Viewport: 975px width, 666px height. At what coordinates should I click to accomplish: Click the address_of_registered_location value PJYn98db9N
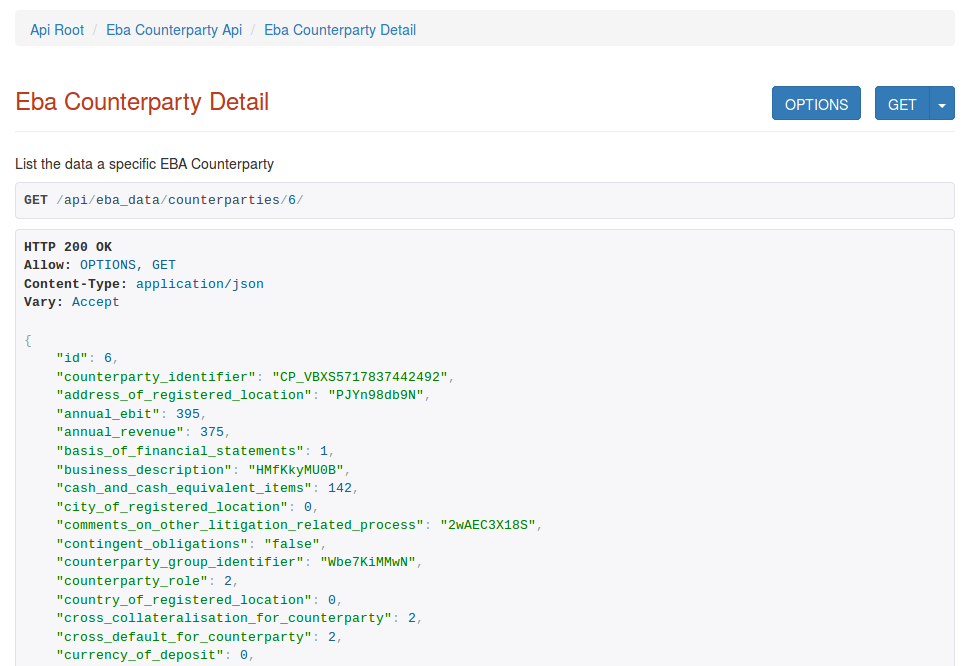[378, 395]
